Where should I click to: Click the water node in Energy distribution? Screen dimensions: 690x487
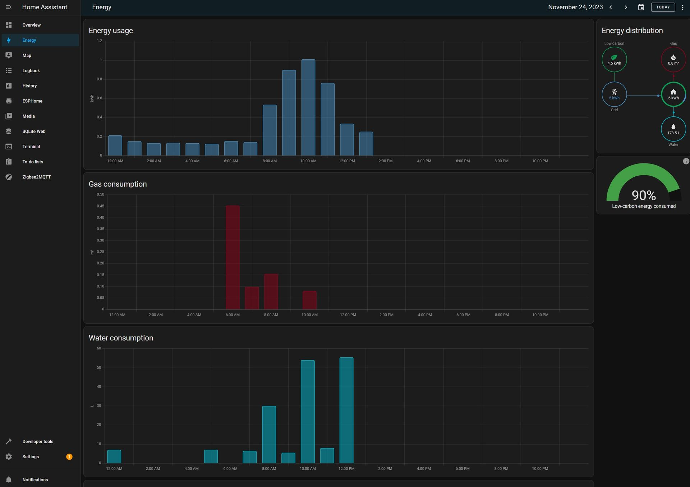[x=673, y=129]
